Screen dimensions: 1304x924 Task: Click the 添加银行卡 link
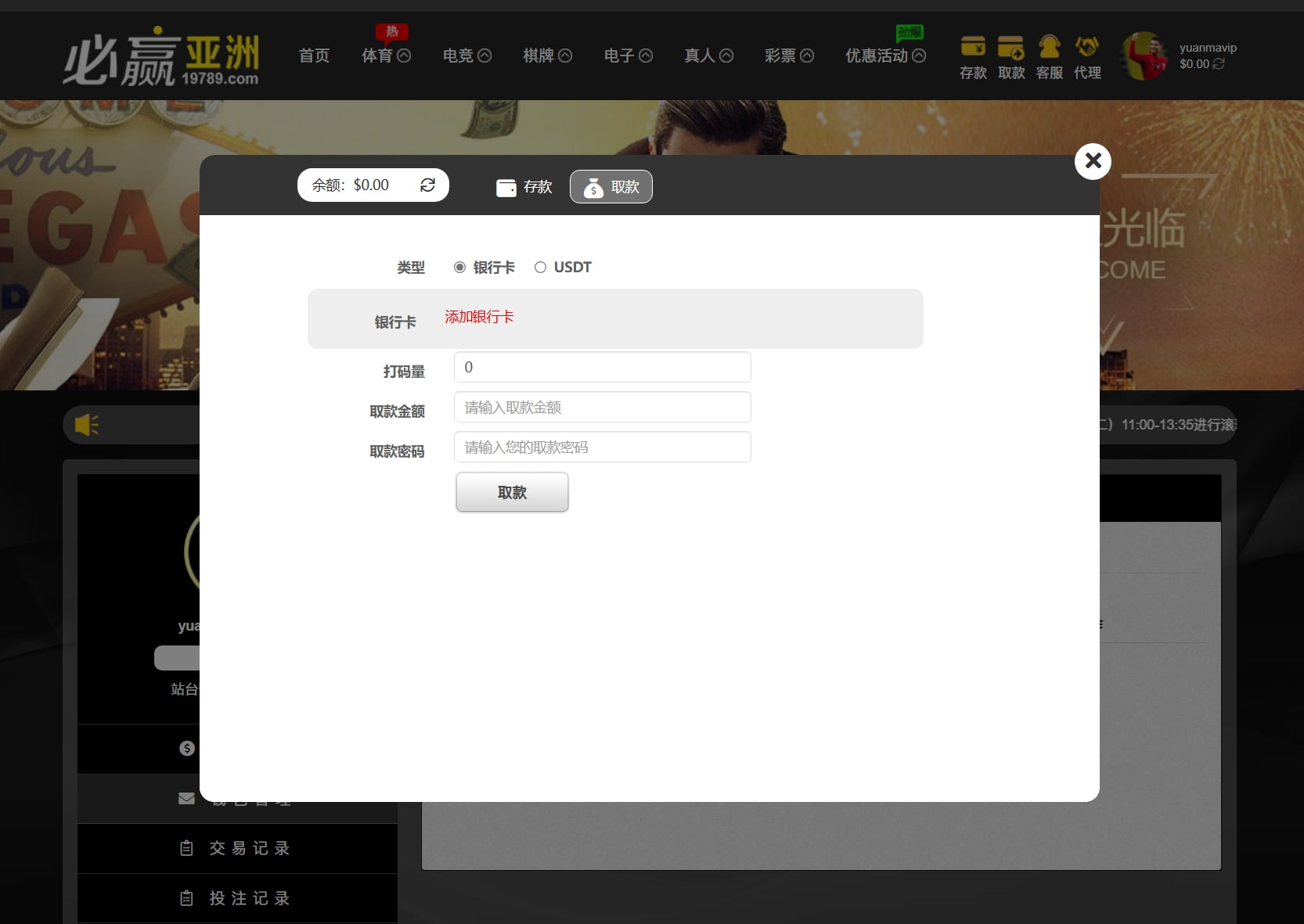479,317
